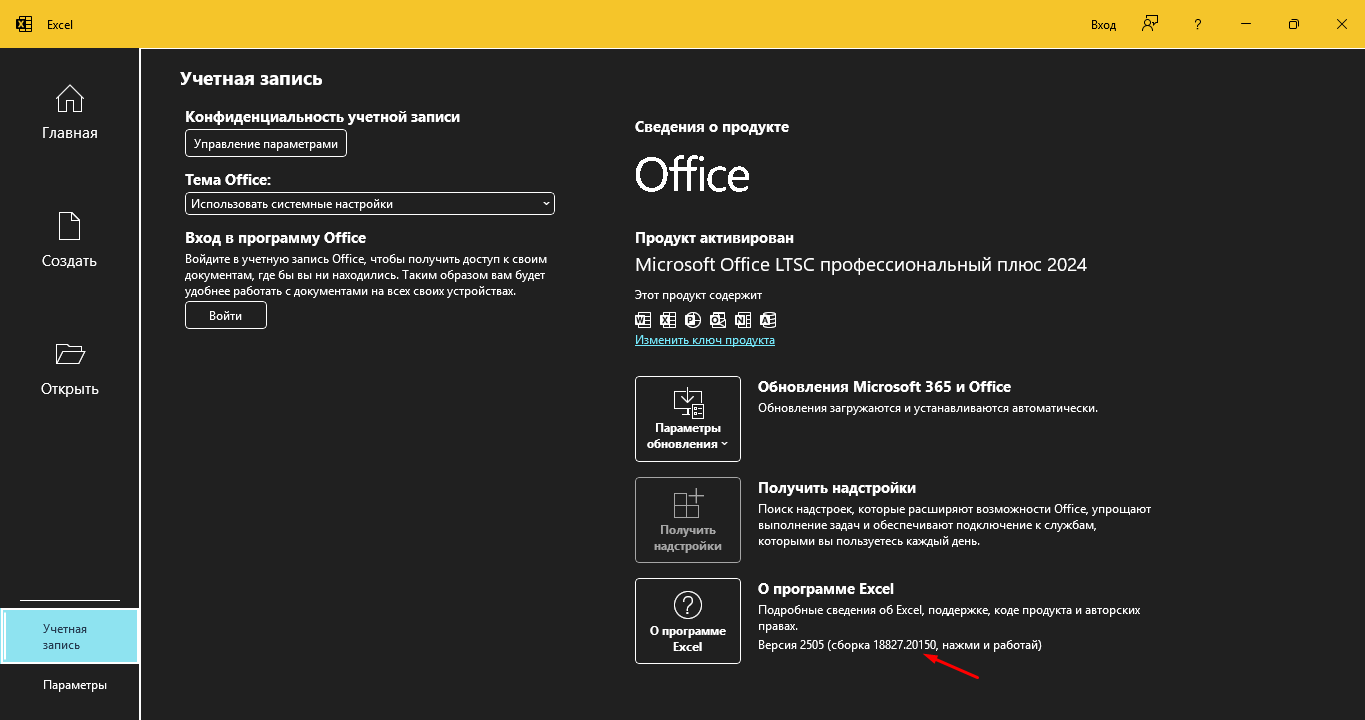This screenshot has height=720, width=1365.
Task: Open the Тема Office dropdown
Action: pyautogui.click(x=370, y=204)
